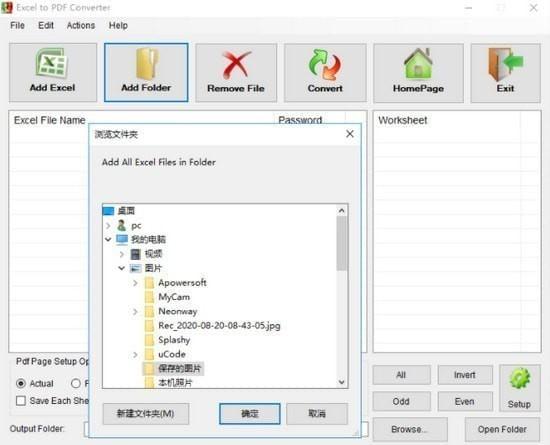This screenshot has width=550, height=445.
Task: Click the Apowersoft folder icon
Action: click(x=149, y=283)
